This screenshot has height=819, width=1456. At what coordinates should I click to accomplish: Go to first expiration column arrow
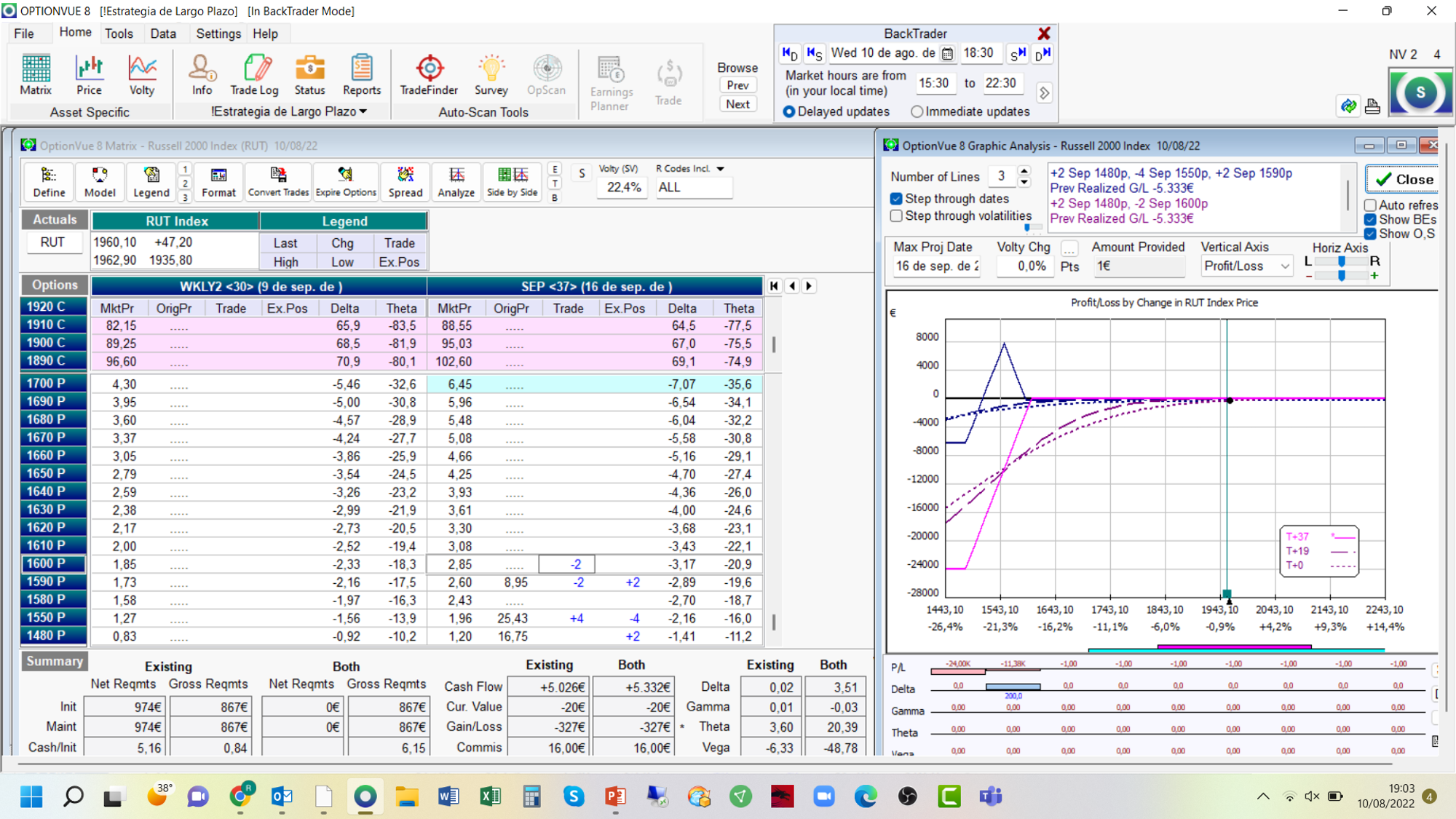coord(774,286)
